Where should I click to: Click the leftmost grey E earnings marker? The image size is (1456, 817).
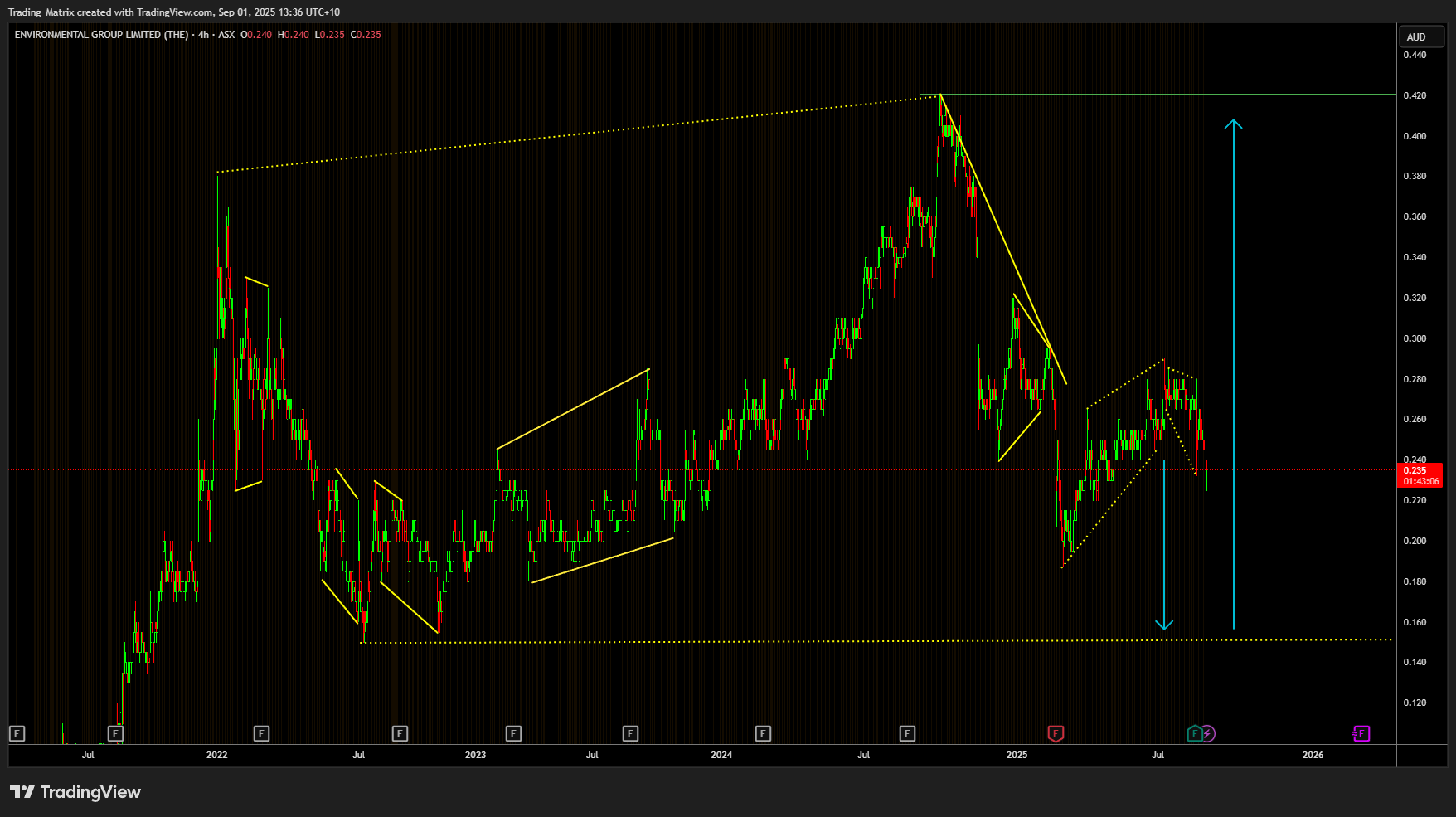tap(17, 733)
